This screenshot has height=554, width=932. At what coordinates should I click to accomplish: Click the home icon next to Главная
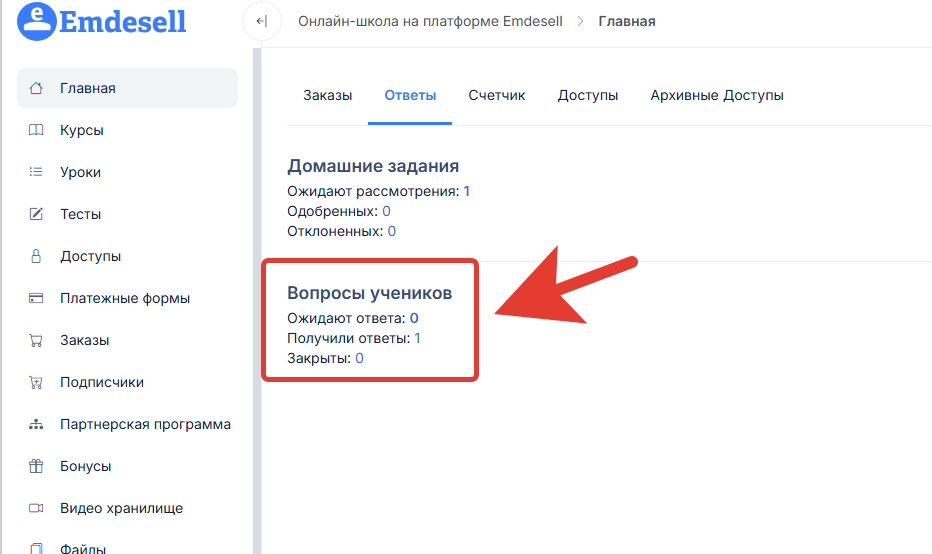point(37,88)
